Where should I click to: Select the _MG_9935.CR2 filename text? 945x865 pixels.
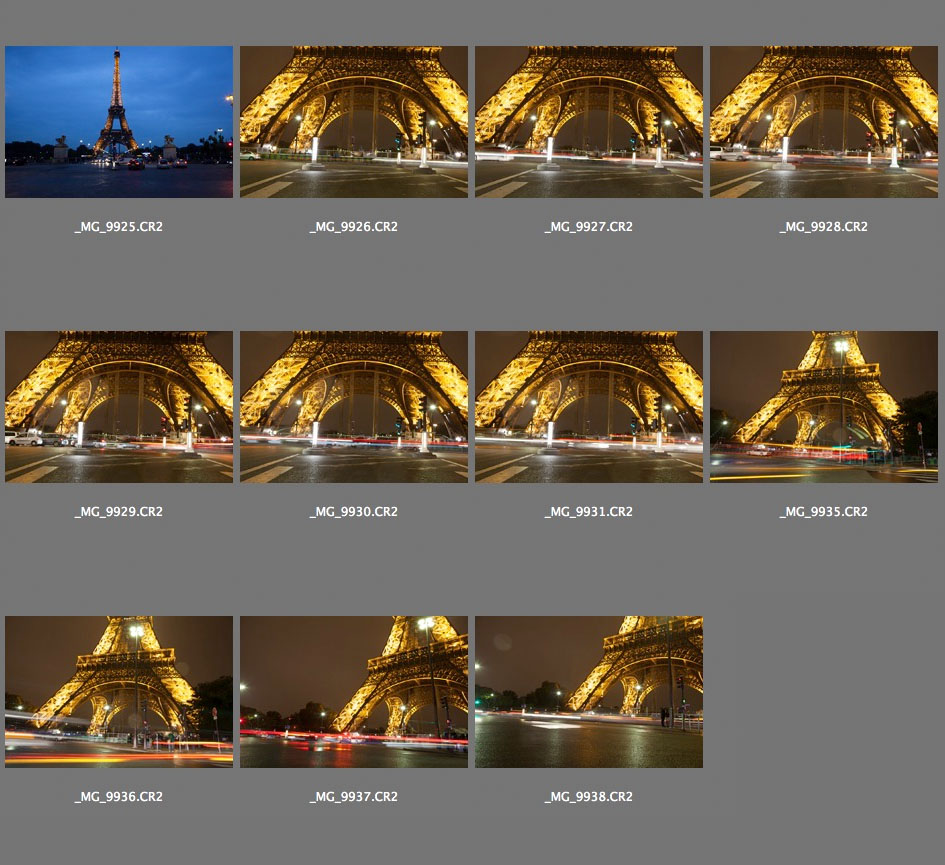(x=824, y=512)
